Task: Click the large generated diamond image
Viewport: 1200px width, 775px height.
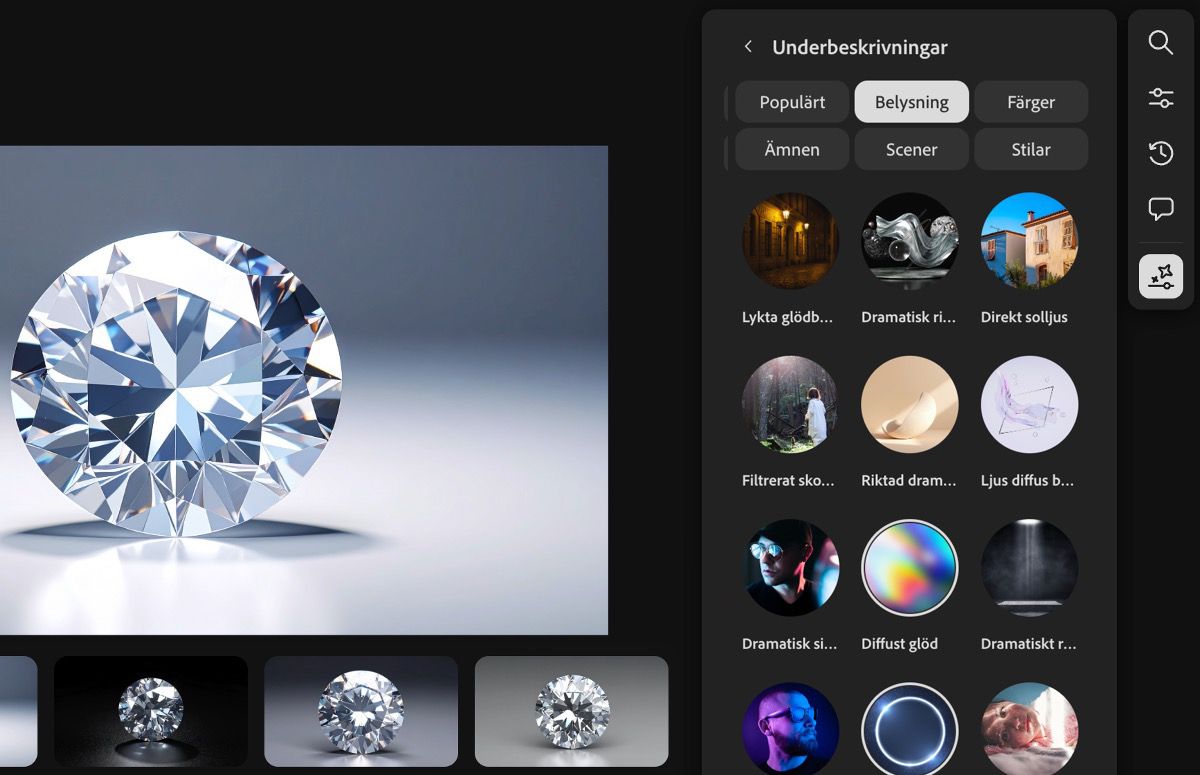Action: click(304, 390)
